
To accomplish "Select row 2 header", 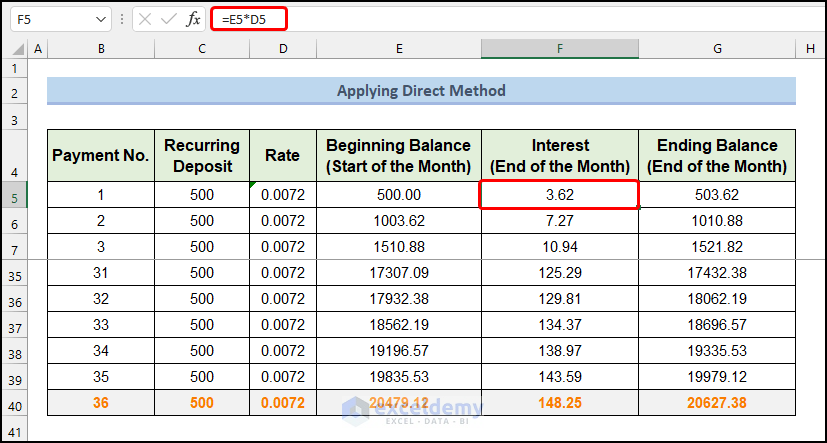I will (14, 93).
